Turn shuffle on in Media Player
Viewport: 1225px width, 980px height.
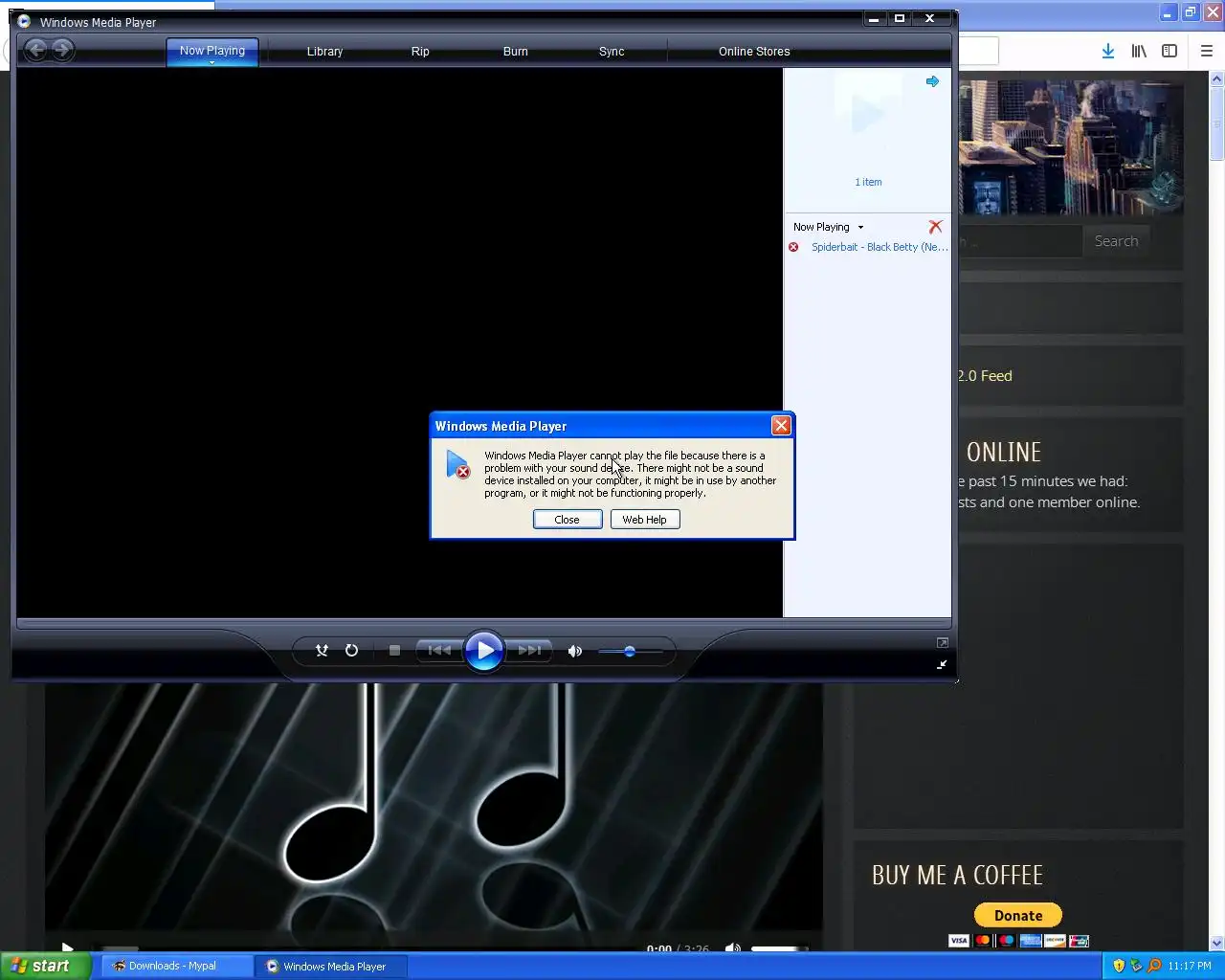(x=322, y=651)
